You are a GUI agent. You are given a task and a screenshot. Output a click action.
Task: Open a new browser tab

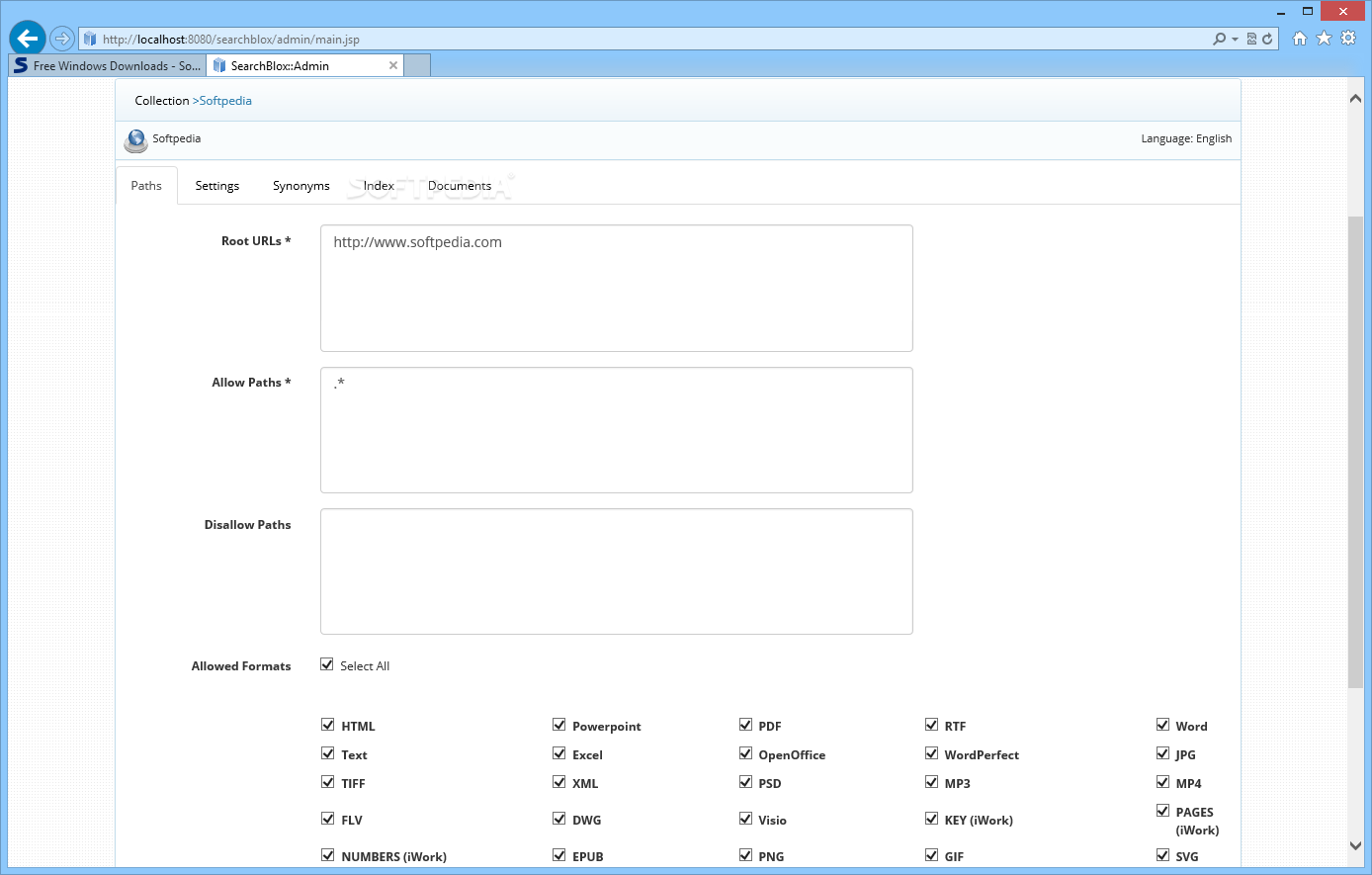tap(418, 65)
